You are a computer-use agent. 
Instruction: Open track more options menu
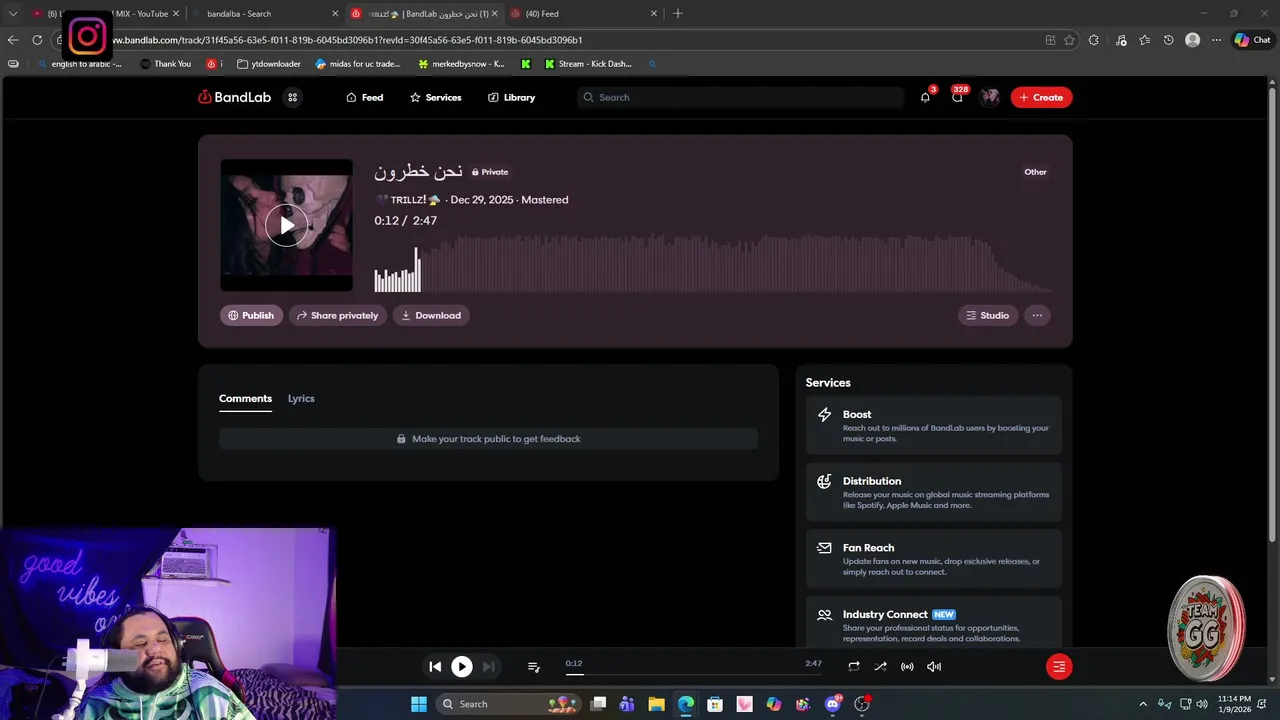point(1037,315)
